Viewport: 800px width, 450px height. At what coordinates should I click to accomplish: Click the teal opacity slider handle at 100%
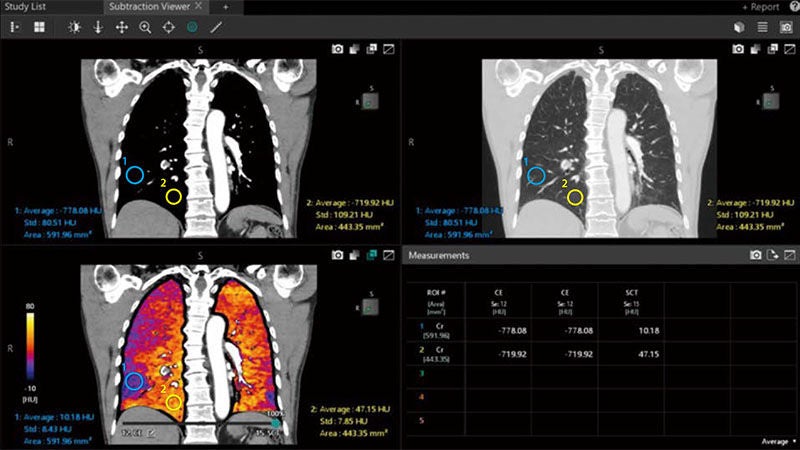tap(276, 423)
